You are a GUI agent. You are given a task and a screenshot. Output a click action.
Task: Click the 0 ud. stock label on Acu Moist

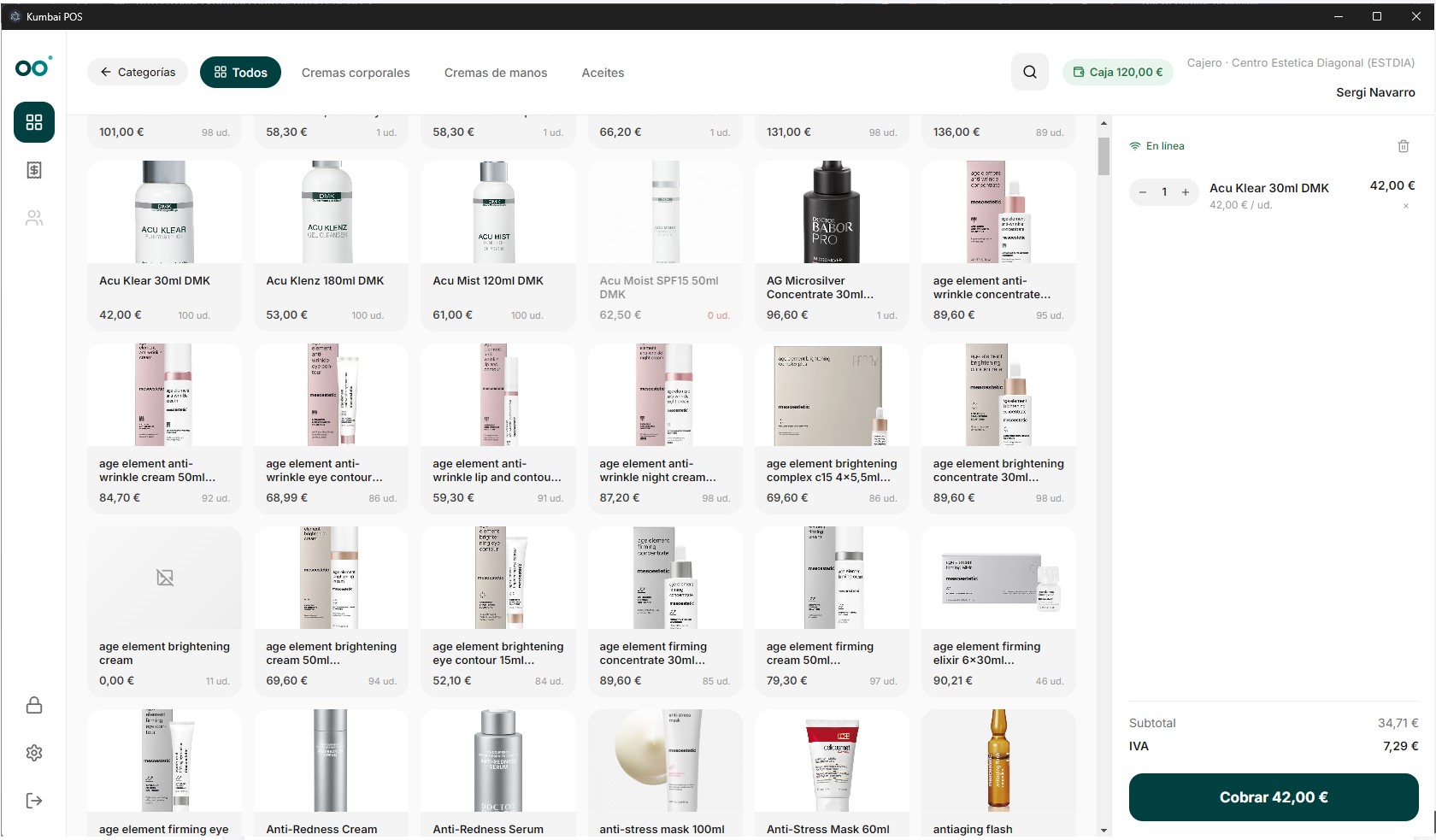[x=718, y=315]
